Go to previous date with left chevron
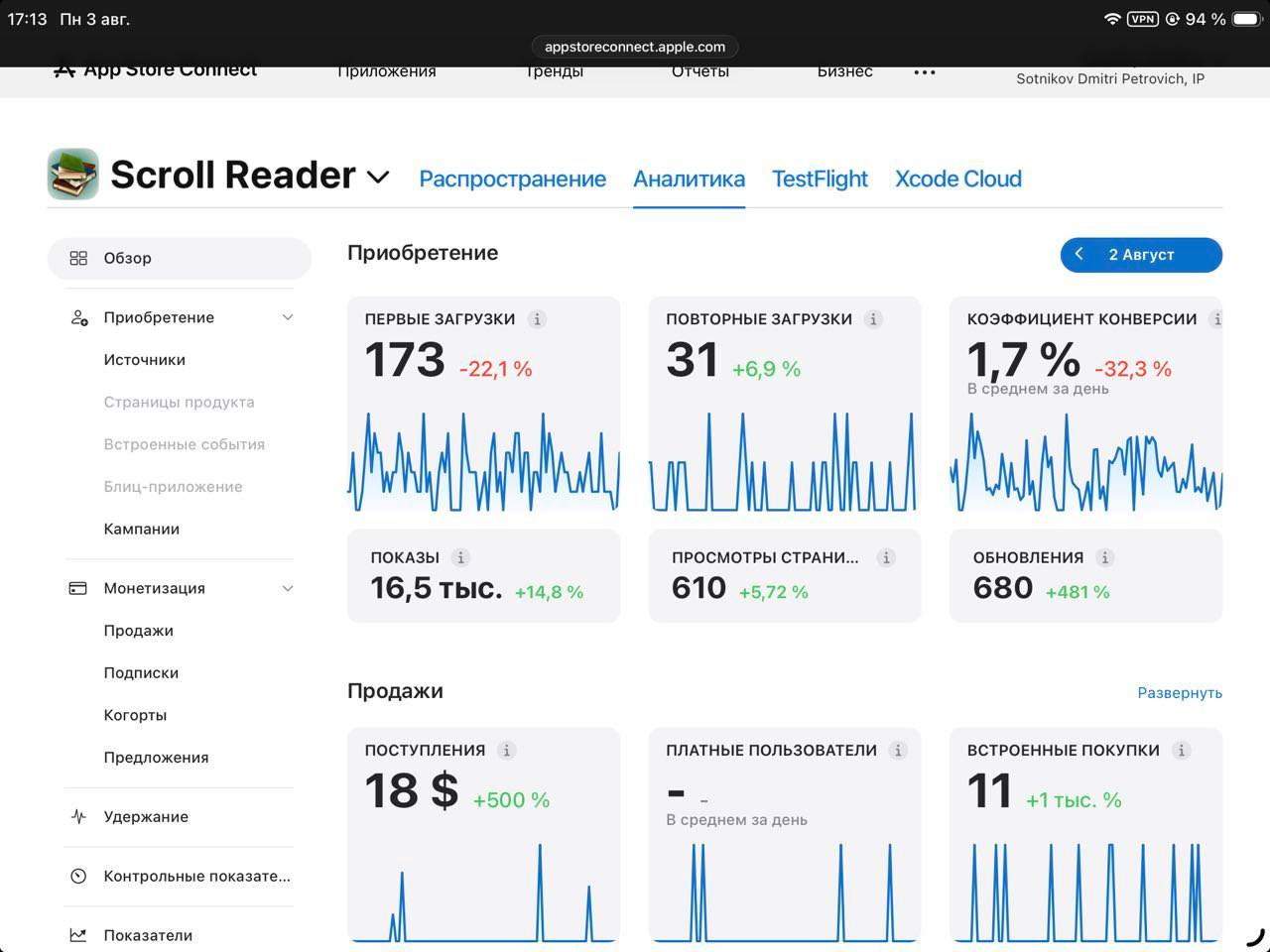The height and width of the screenshot is (952, 1270). coord(1079,254)
